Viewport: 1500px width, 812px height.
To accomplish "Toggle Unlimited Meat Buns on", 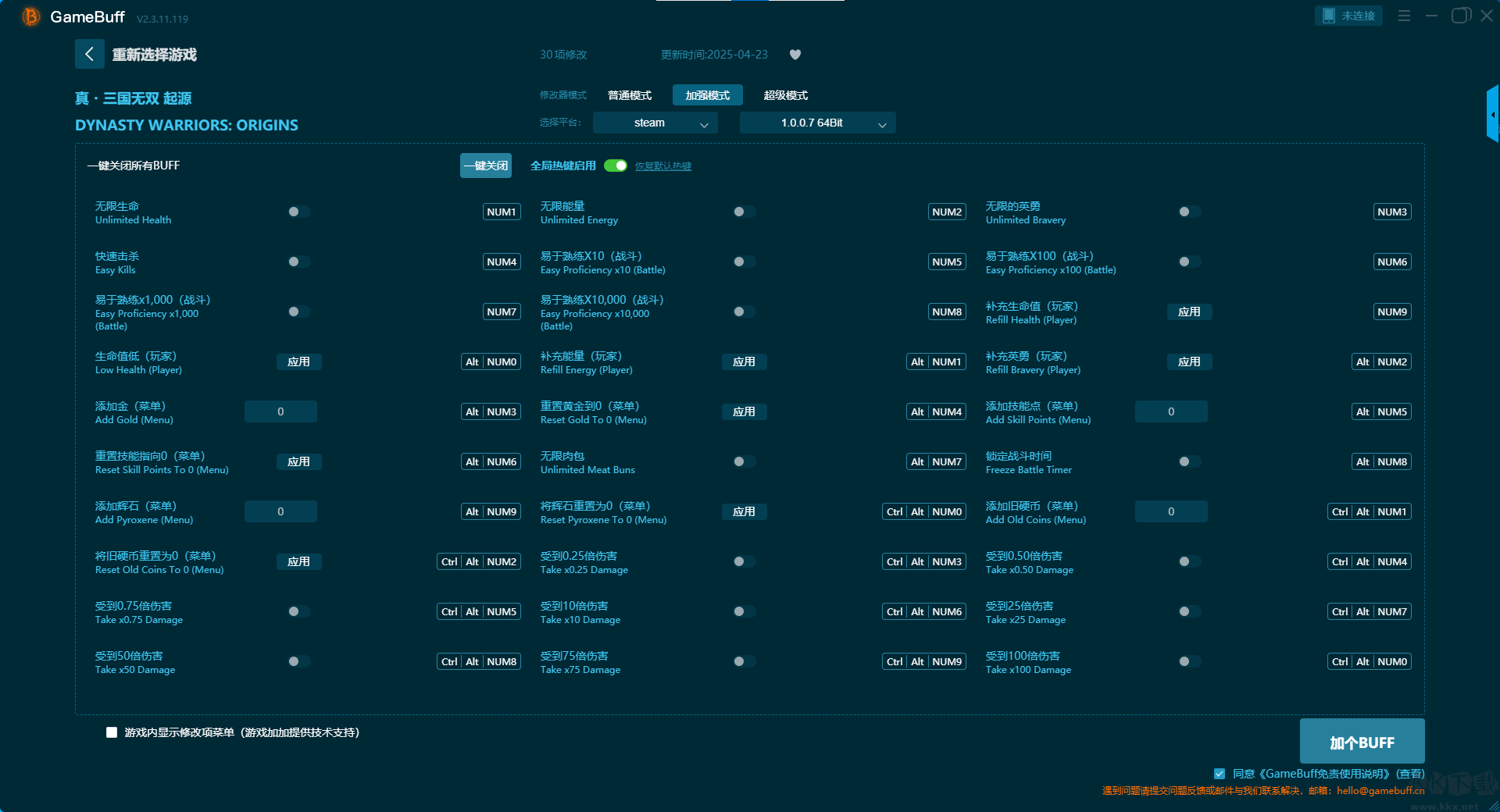I will pyautogui.click(x=744, y=461).
